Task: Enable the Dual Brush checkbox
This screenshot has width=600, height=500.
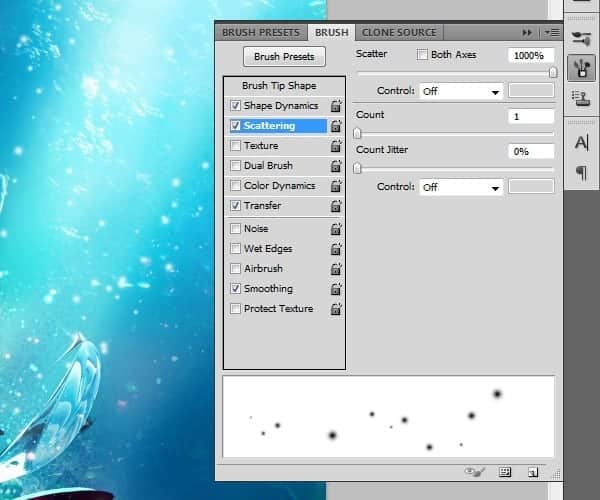Action: point(235,166)
